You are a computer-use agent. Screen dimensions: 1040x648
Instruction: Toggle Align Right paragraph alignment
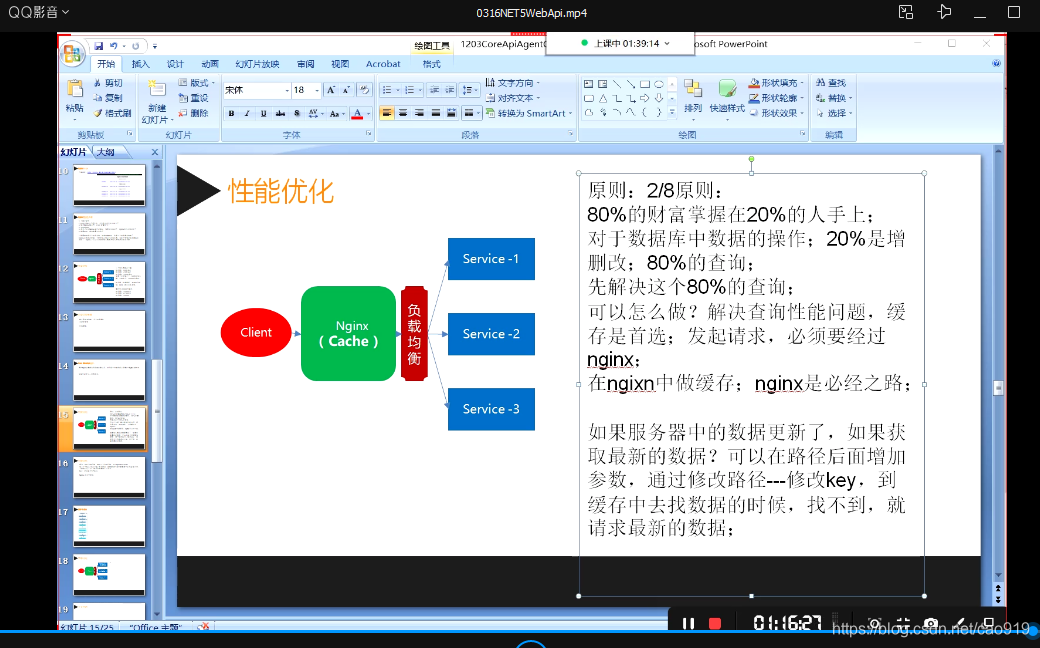pyautogui.click(x=419, y=113)
